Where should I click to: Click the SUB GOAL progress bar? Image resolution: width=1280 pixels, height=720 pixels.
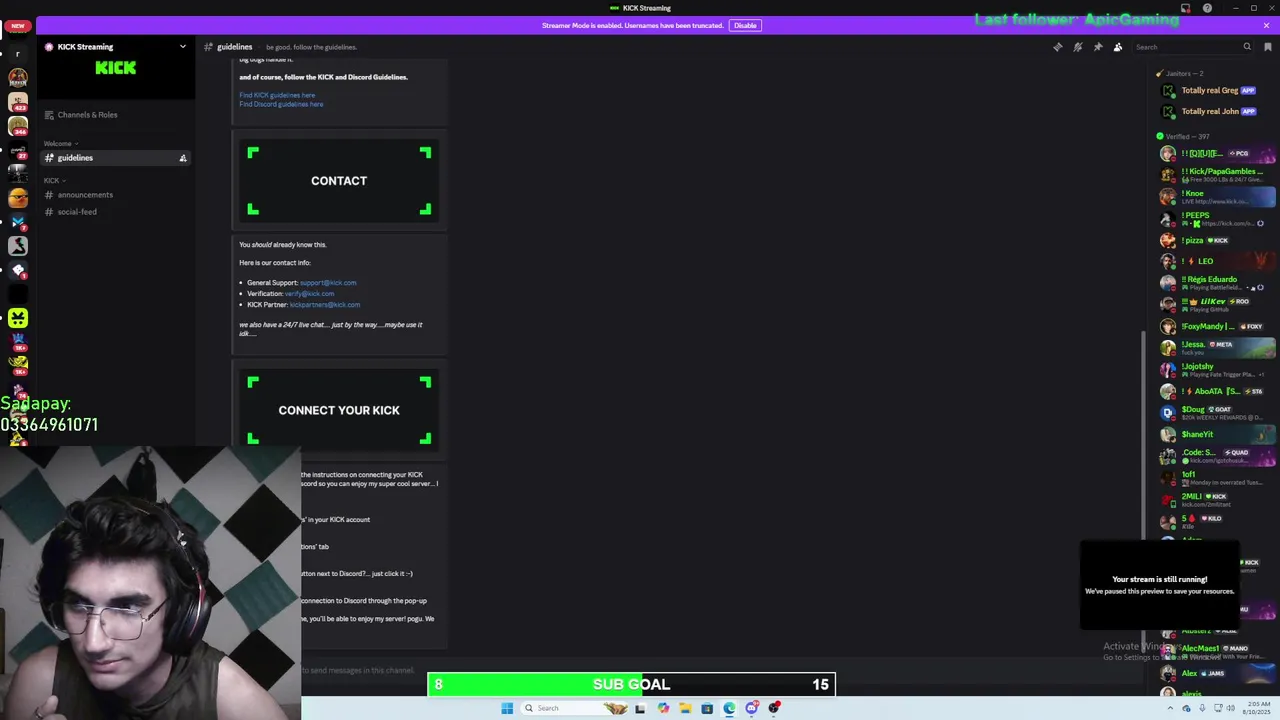click(x=631, y=684)
